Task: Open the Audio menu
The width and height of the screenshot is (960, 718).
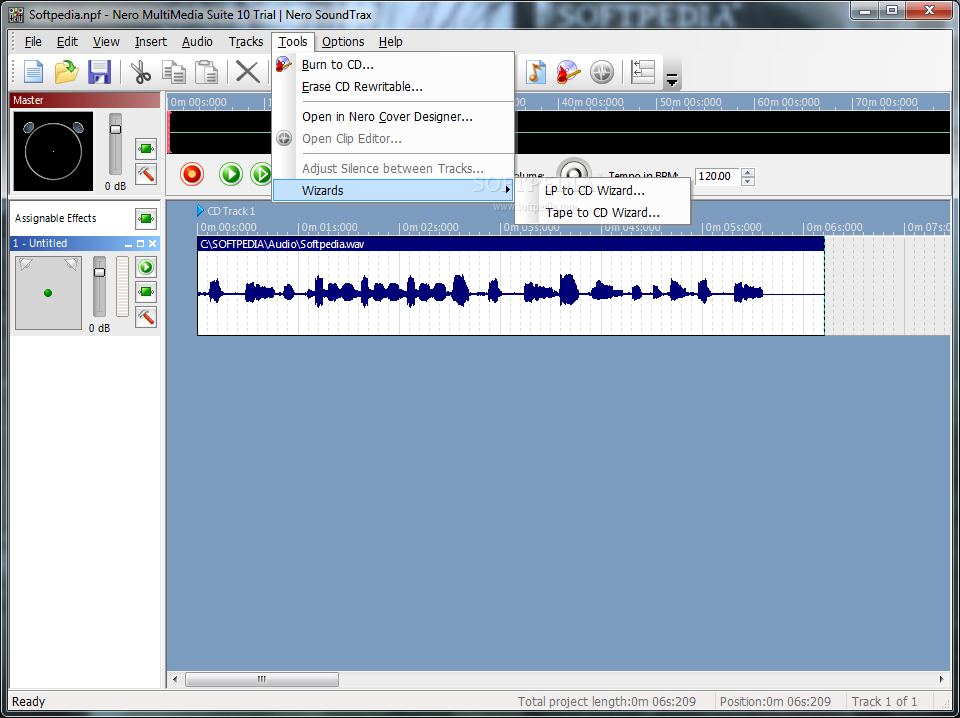Action: pos(197,42)
